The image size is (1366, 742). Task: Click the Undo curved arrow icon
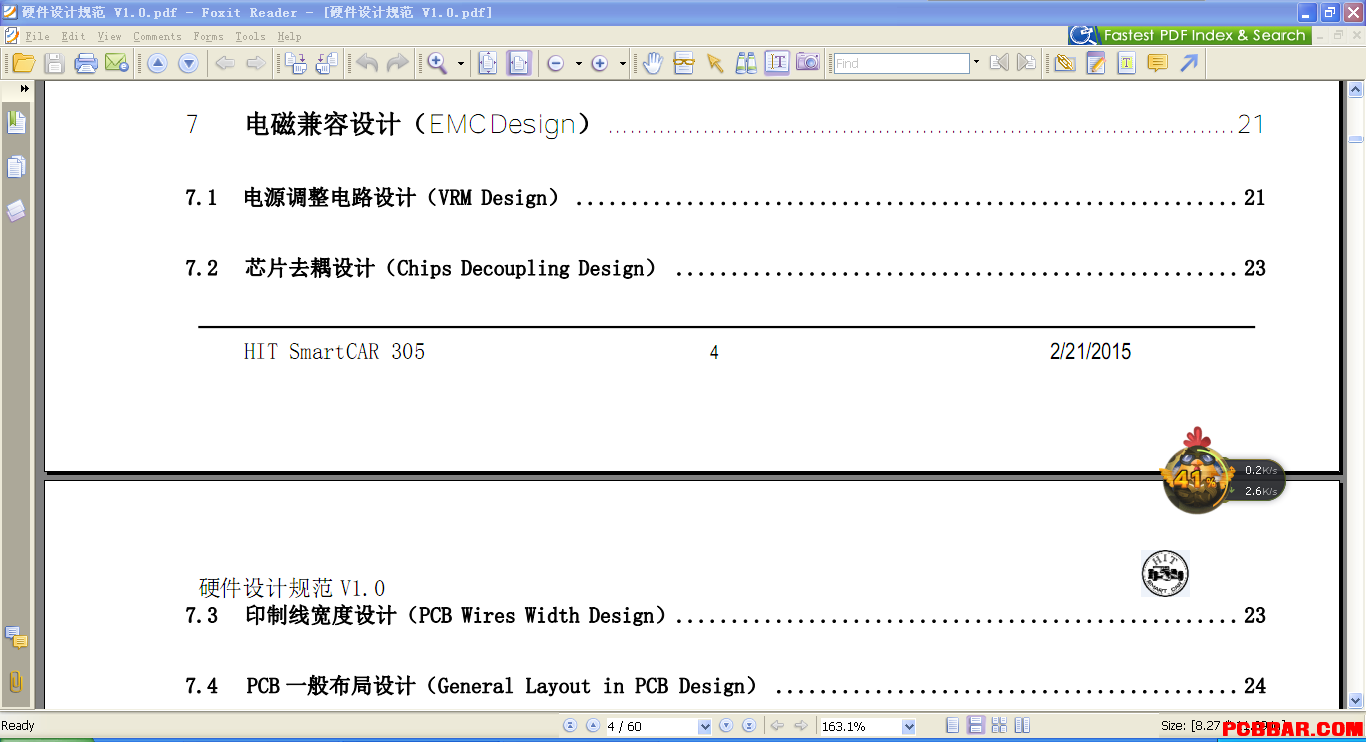tap(367, 63)
